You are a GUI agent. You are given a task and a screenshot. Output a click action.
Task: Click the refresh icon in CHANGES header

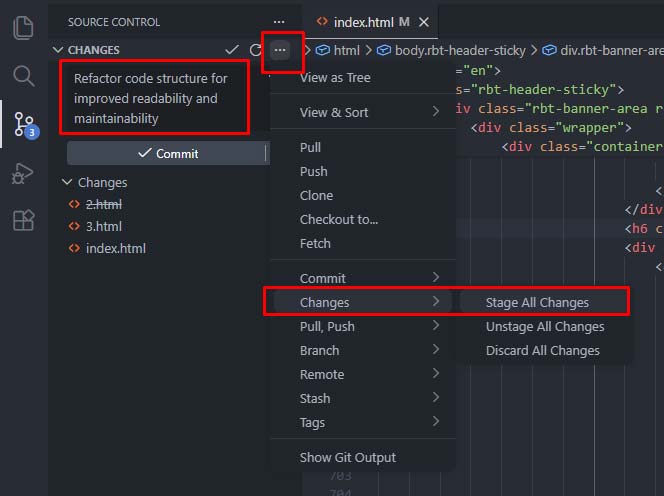pos(255,50)
